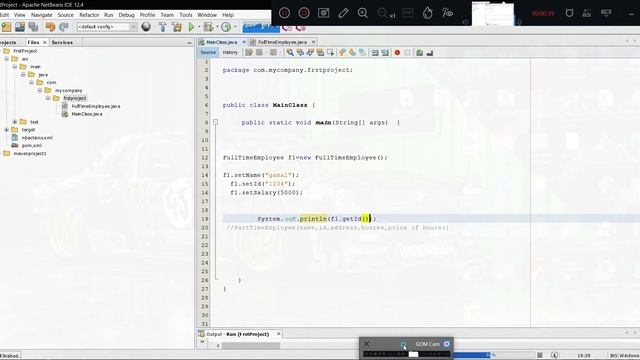Open the Source menu

[66, 15]
